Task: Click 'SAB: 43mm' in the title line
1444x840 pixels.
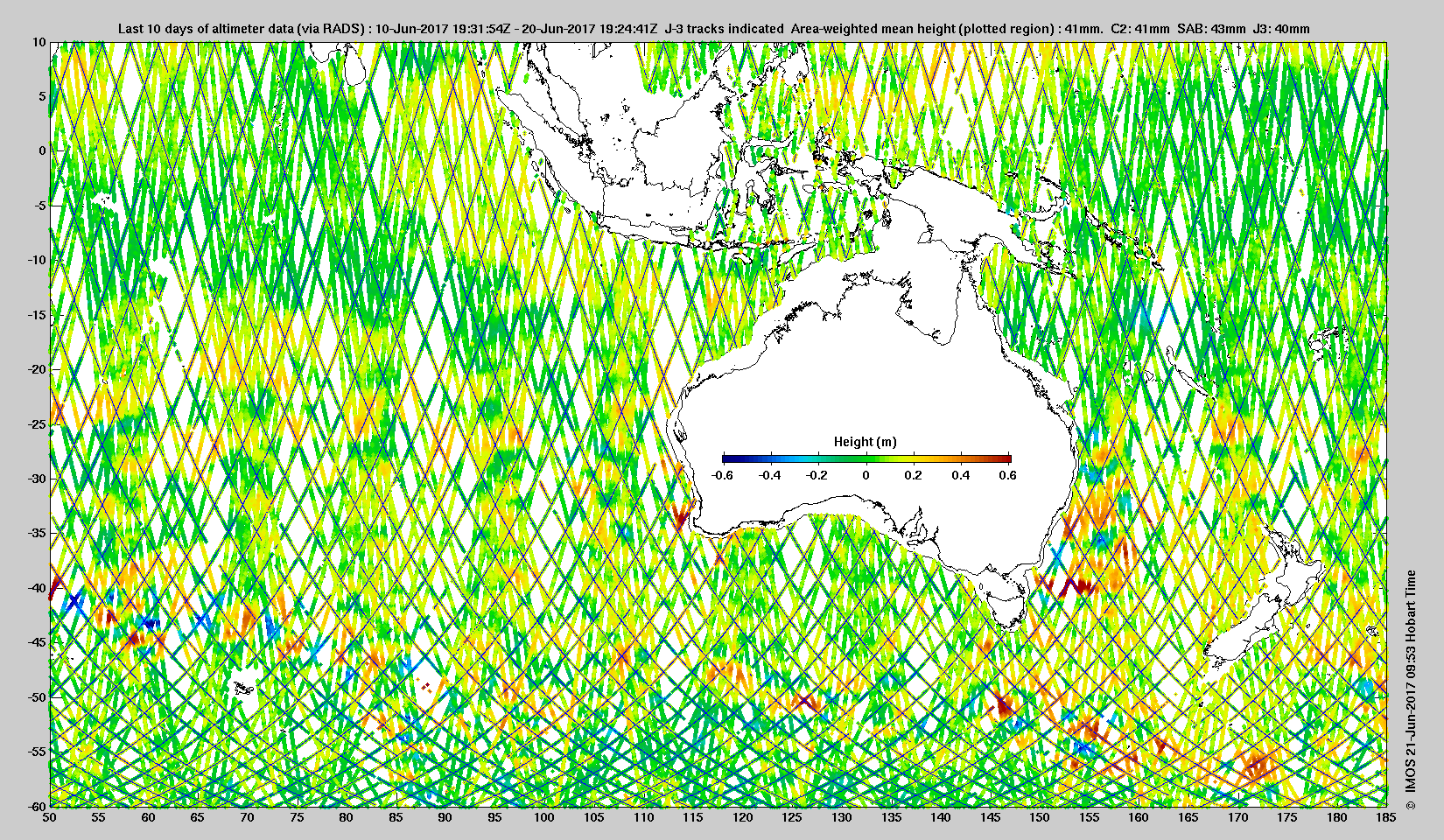Action: 1211,29
